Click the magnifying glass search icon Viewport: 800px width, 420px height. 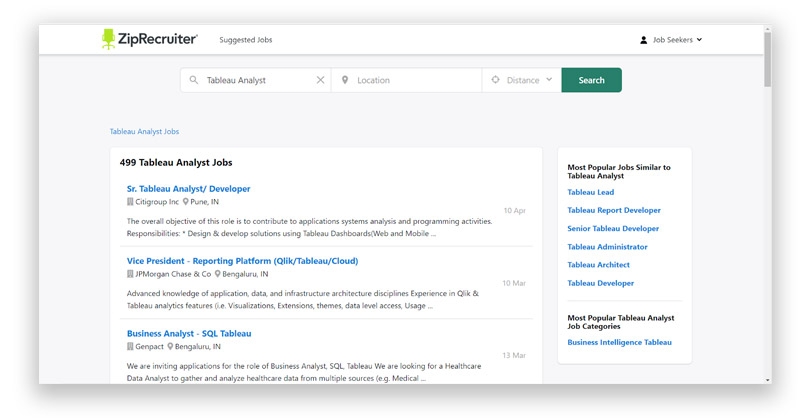[194, 80]
